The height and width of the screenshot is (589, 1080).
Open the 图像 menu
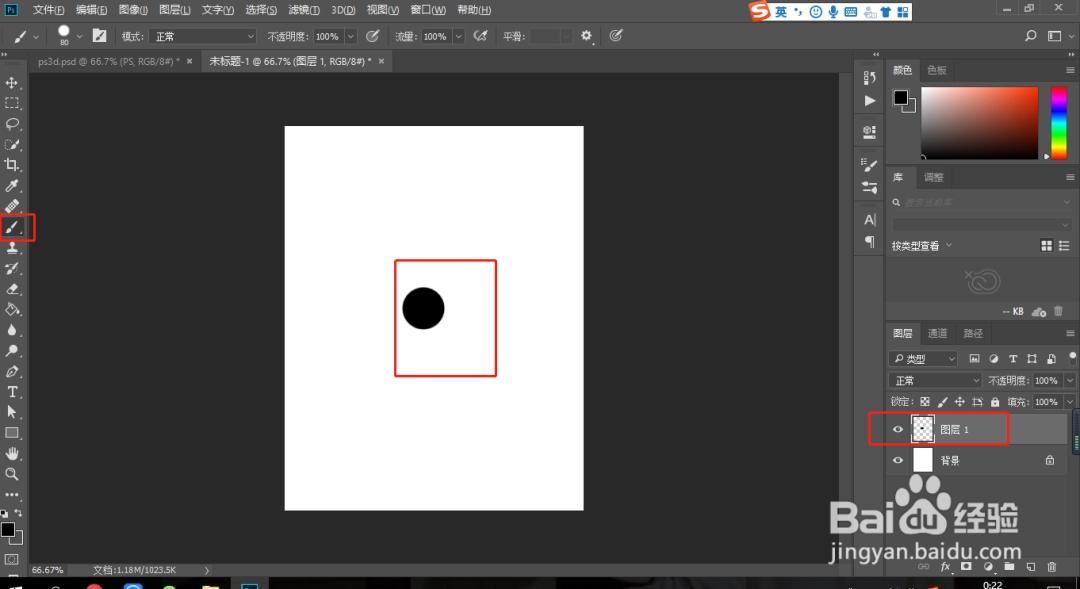pos(133,10)
